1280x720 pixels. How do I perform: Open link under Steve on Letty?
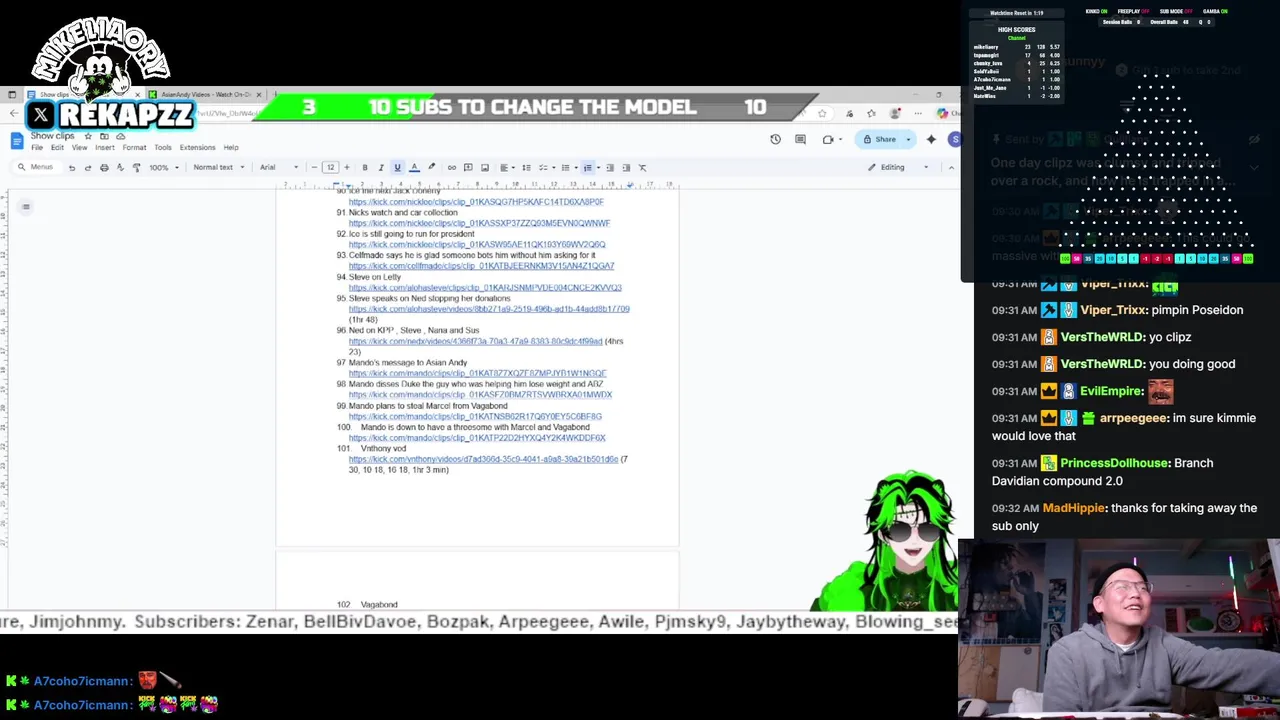(485, 288)
